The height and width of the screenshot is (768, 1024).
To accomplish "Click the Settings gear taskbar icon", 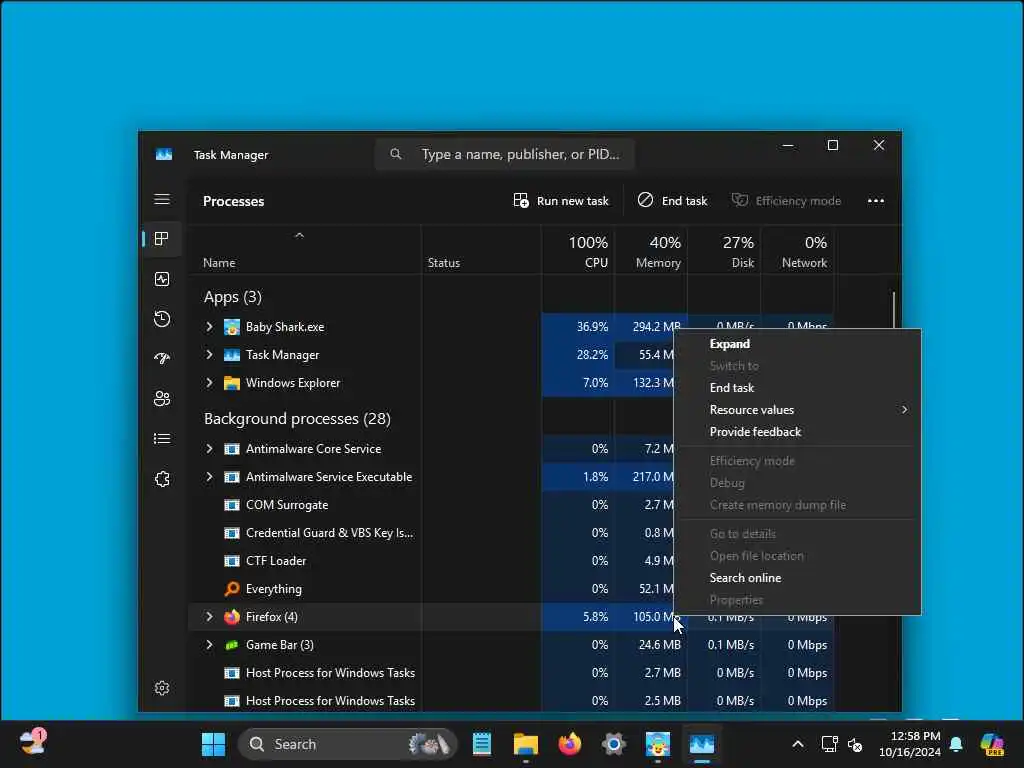I will tap(614, 744).
